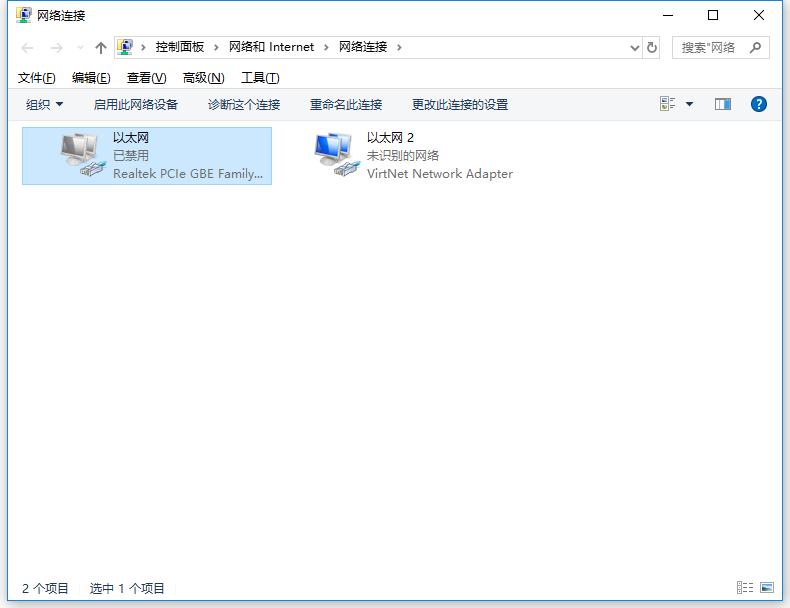Click 启用此网络设备 button
790x608 pixels.
136,105
